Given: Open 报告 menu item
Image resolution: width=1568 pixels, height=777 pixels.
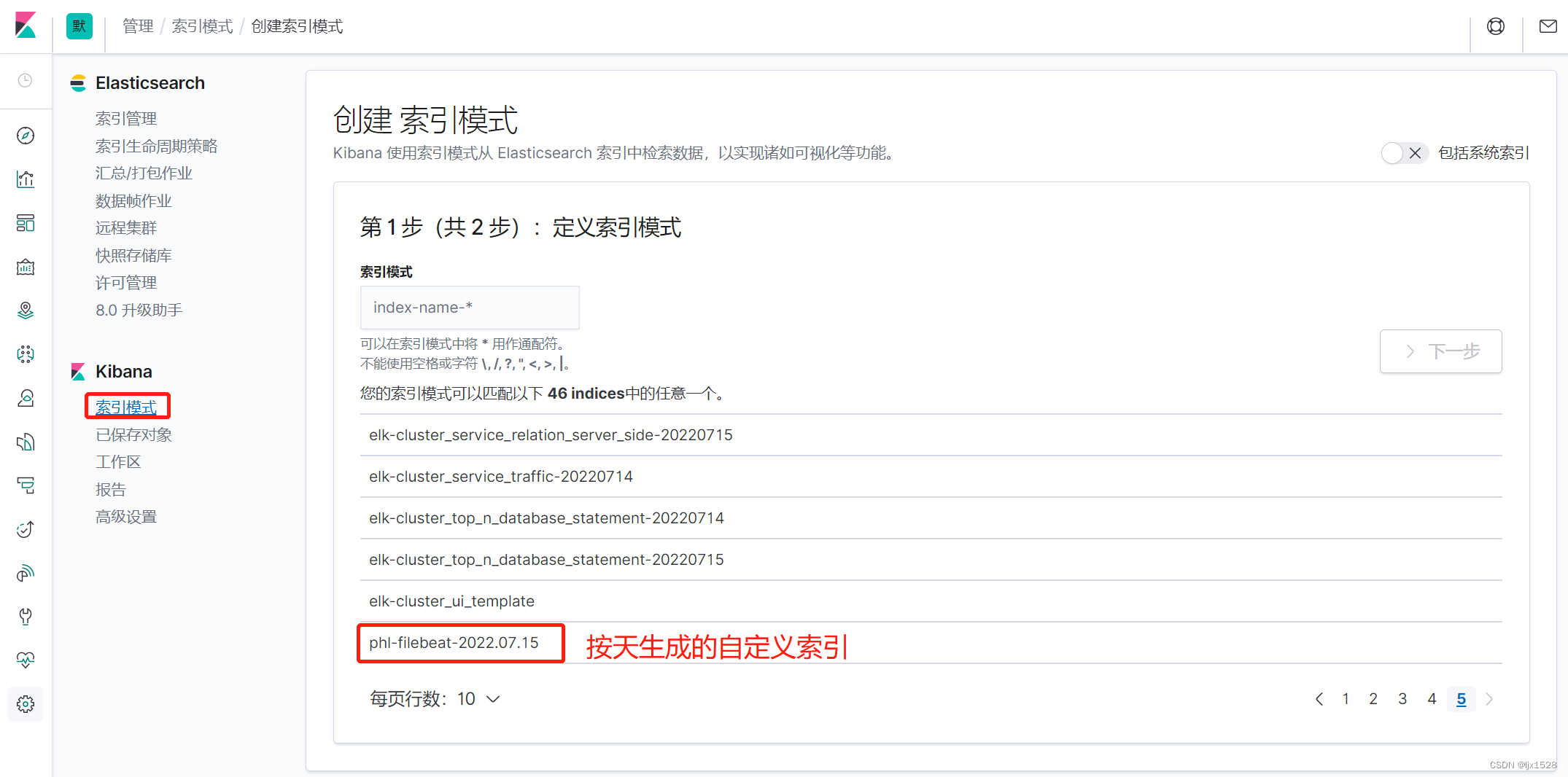Looking at the screenshot, I should click(x=111, y=489).
